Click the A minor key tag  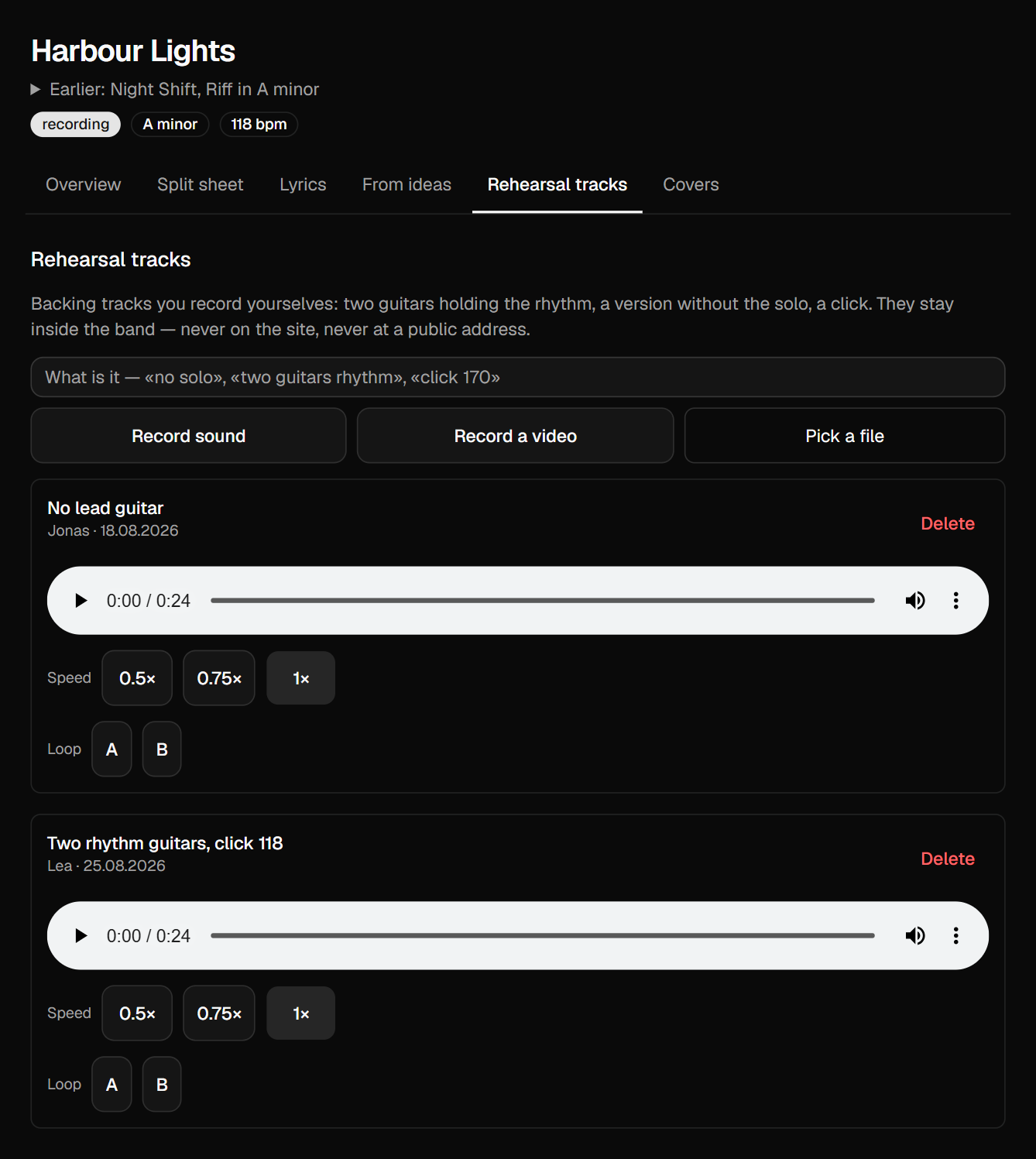(170, 125)
